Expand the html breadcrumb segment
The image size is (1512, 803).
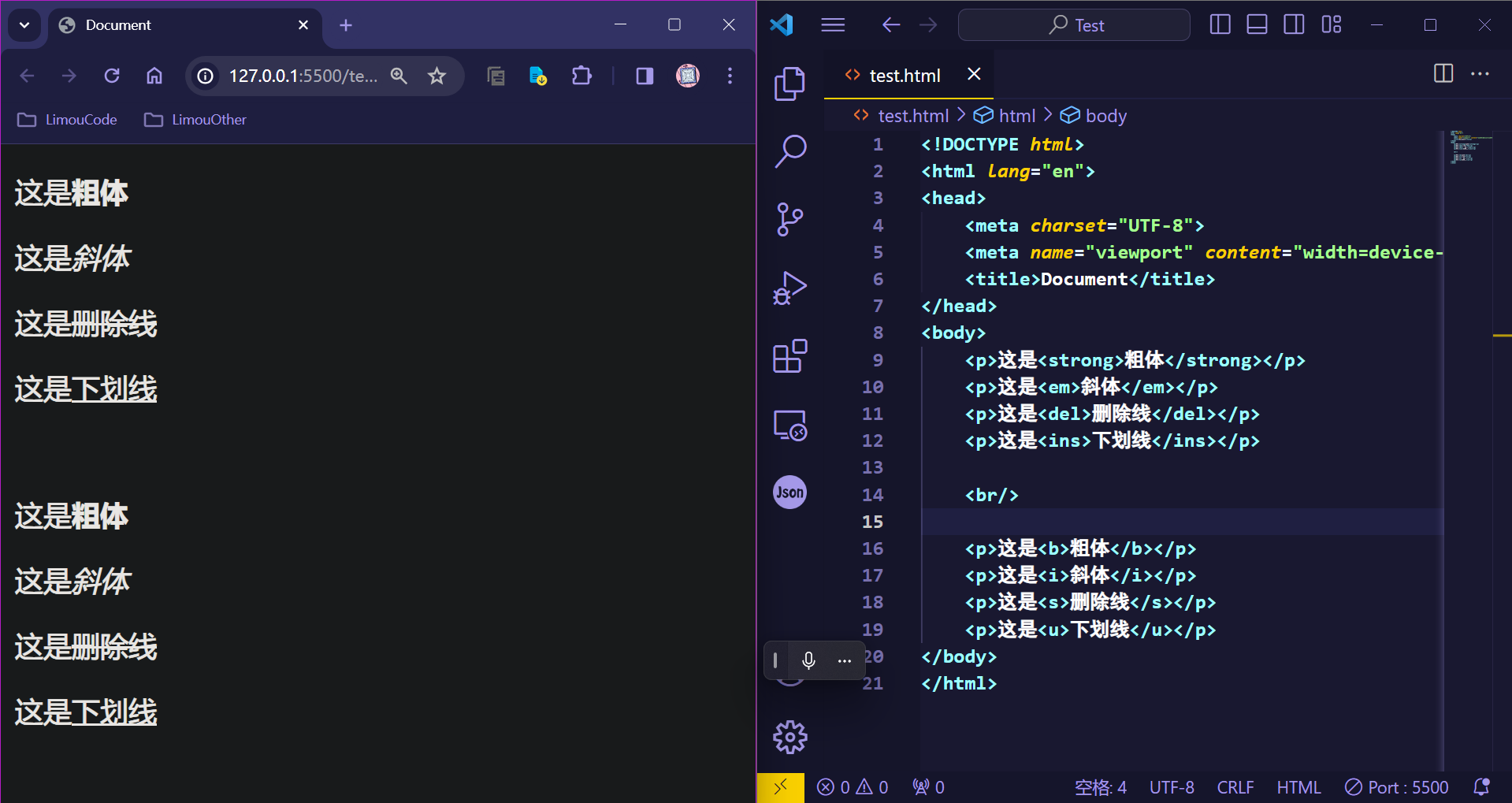(1016, 116)
